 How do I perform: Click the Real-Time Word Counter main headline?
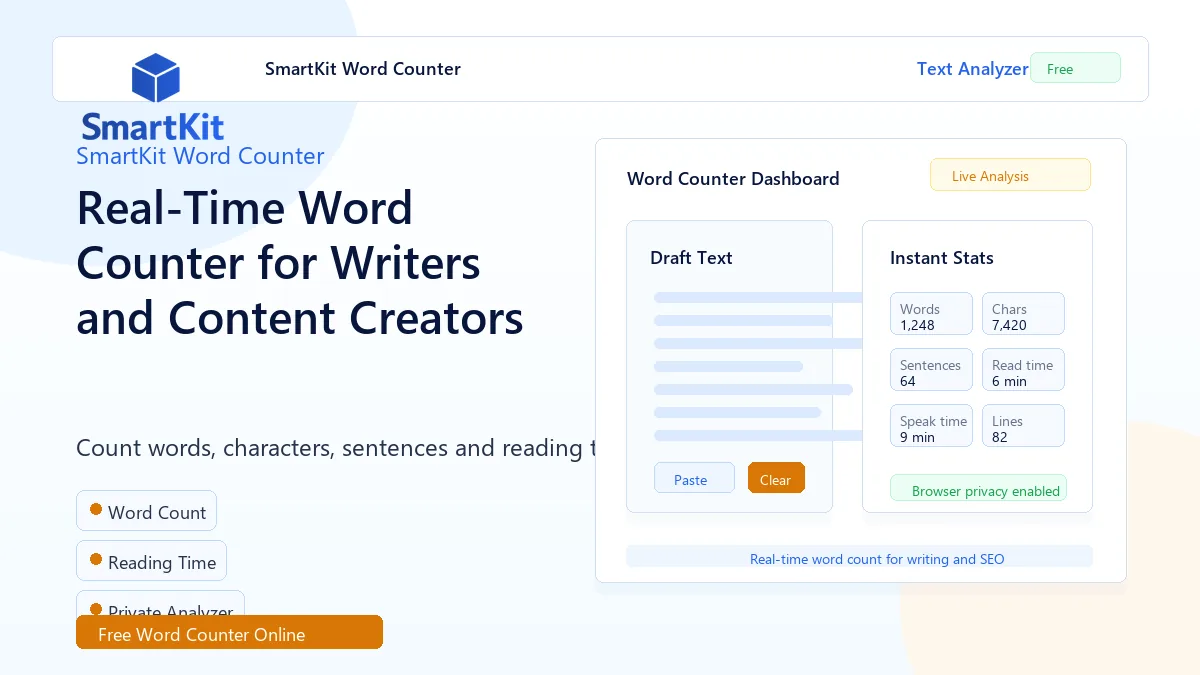coord(300,263)
